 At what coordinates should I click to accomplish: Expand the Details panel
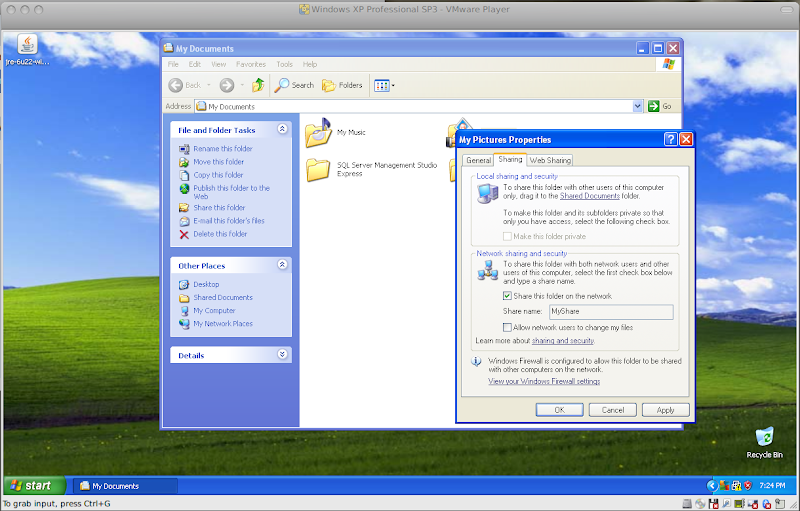click(x=282, y=355)
